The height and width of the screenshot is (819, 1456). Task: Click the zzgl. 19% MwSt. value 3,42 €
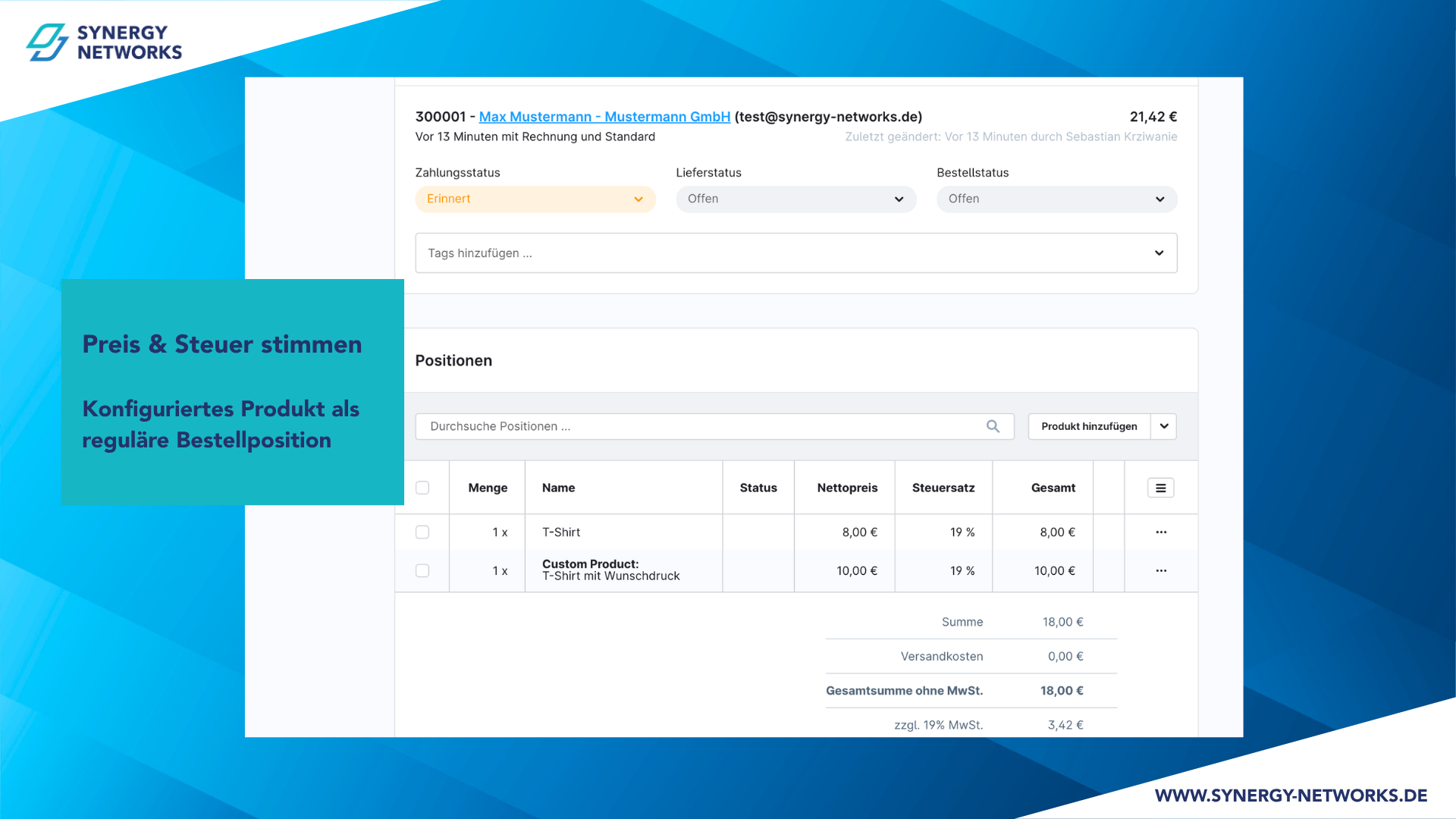tap(1065, 725)
